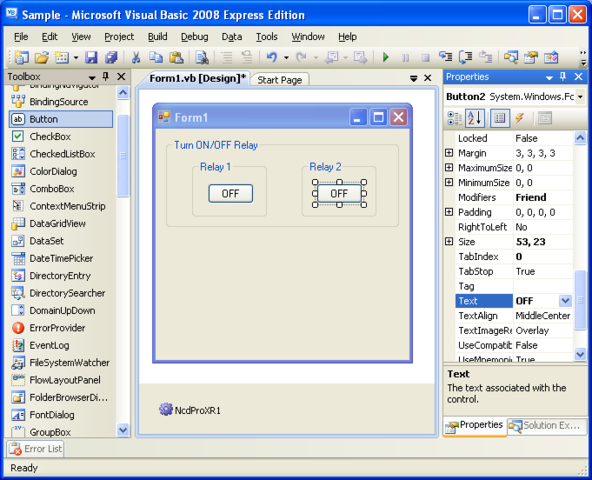Click the Relay 1 OFF button
The image size is (592, 480).
point(231,194)
